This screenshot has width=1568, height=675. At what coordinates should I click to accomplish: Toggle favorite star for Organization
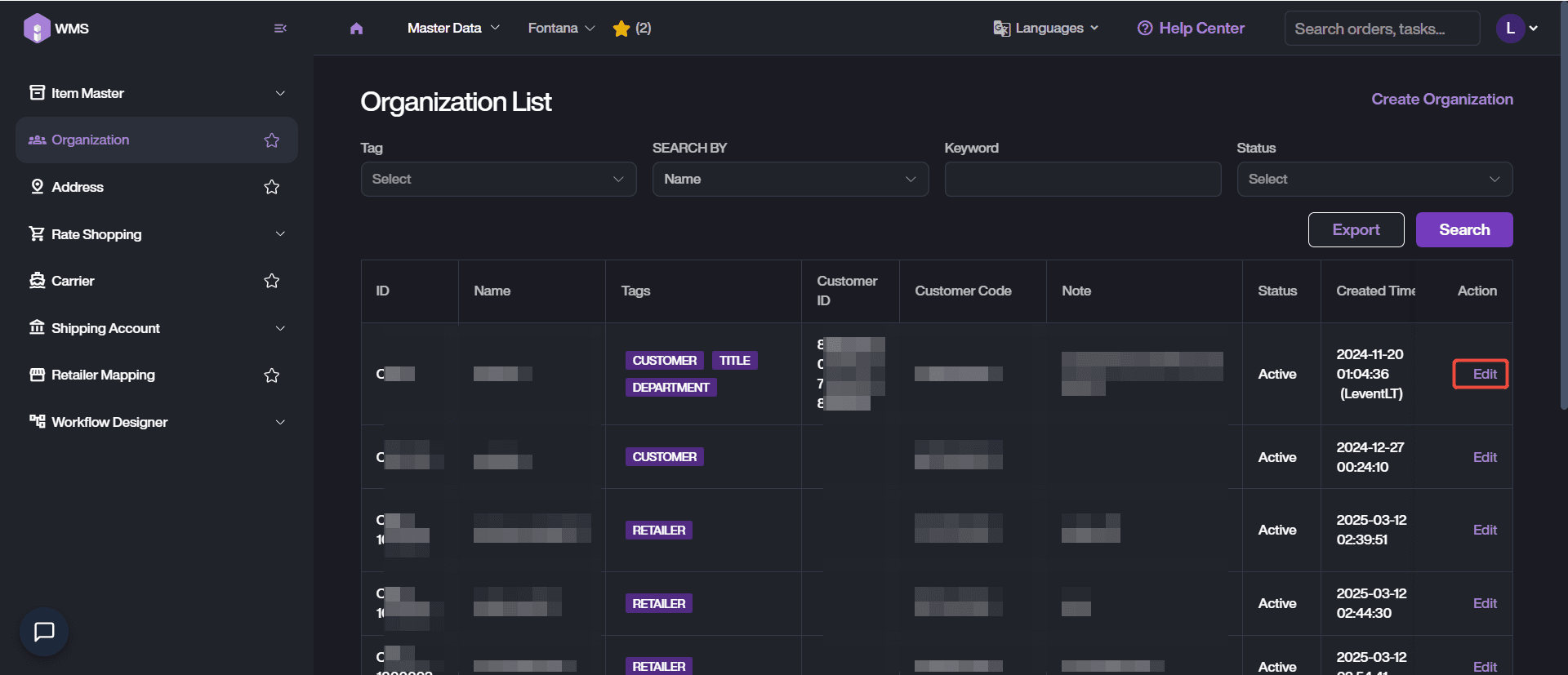point(272,140)
